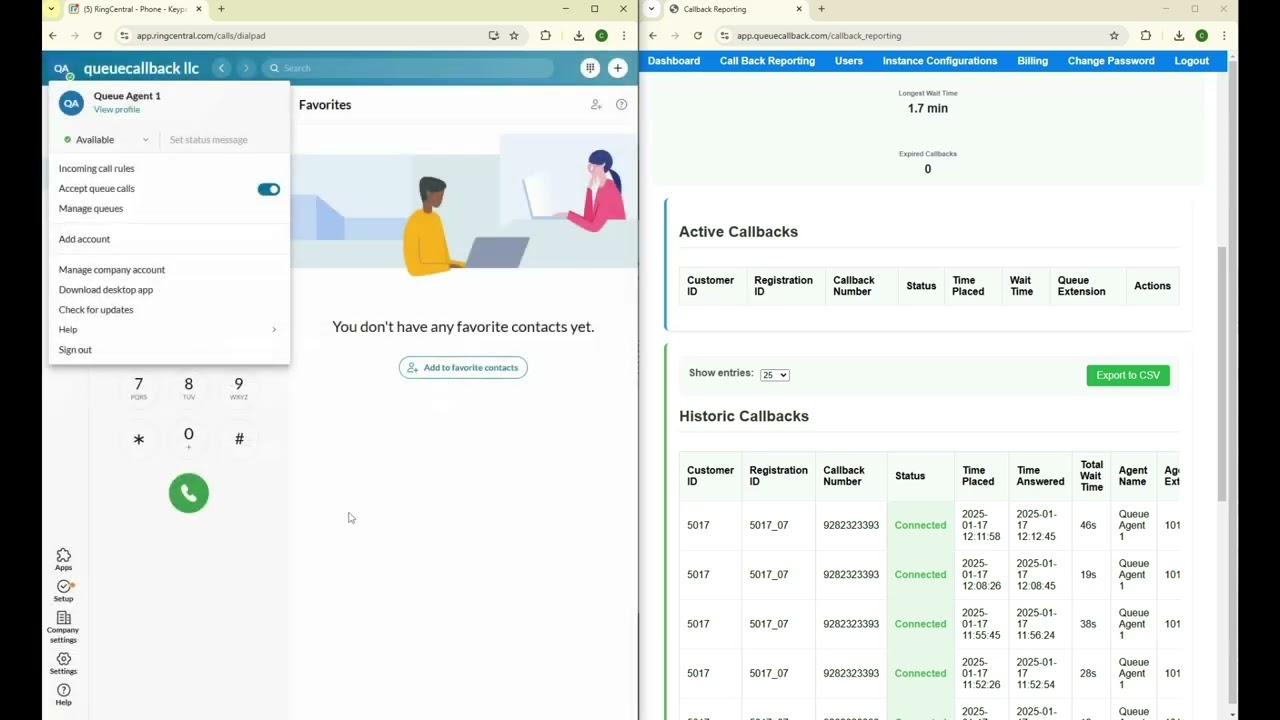The image size is (1280, 720).
Task: Click Add to favorite contacts button
Action: (463, 368)
